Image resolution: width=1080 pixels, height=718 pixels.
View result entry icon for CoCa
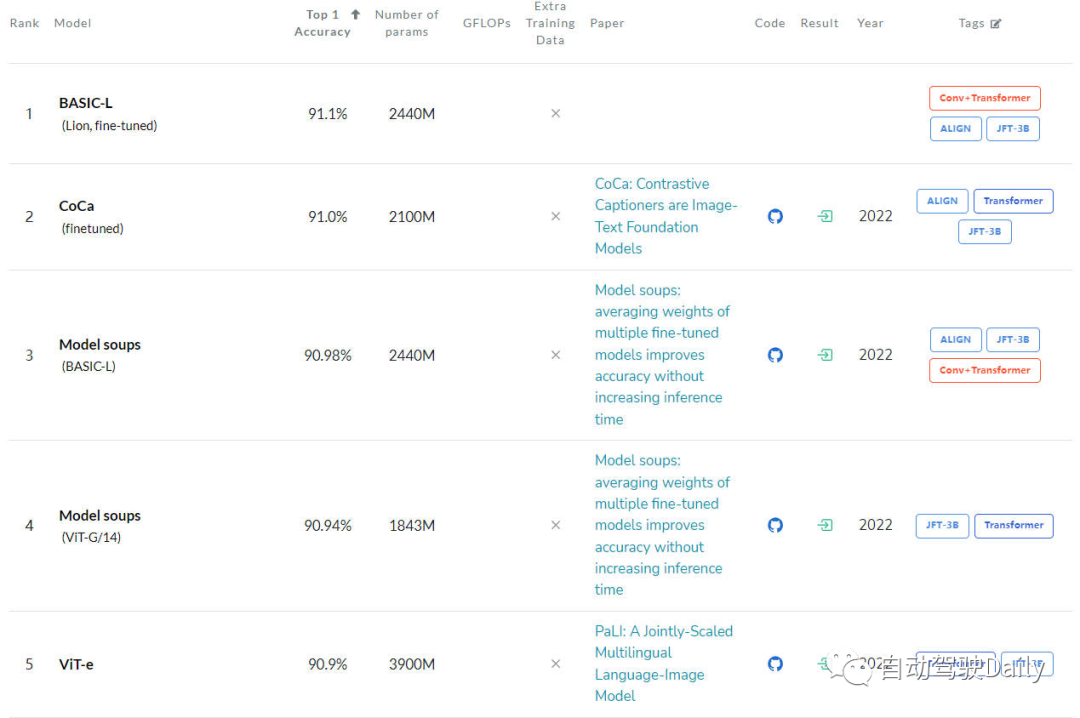[x=825, y=216]
